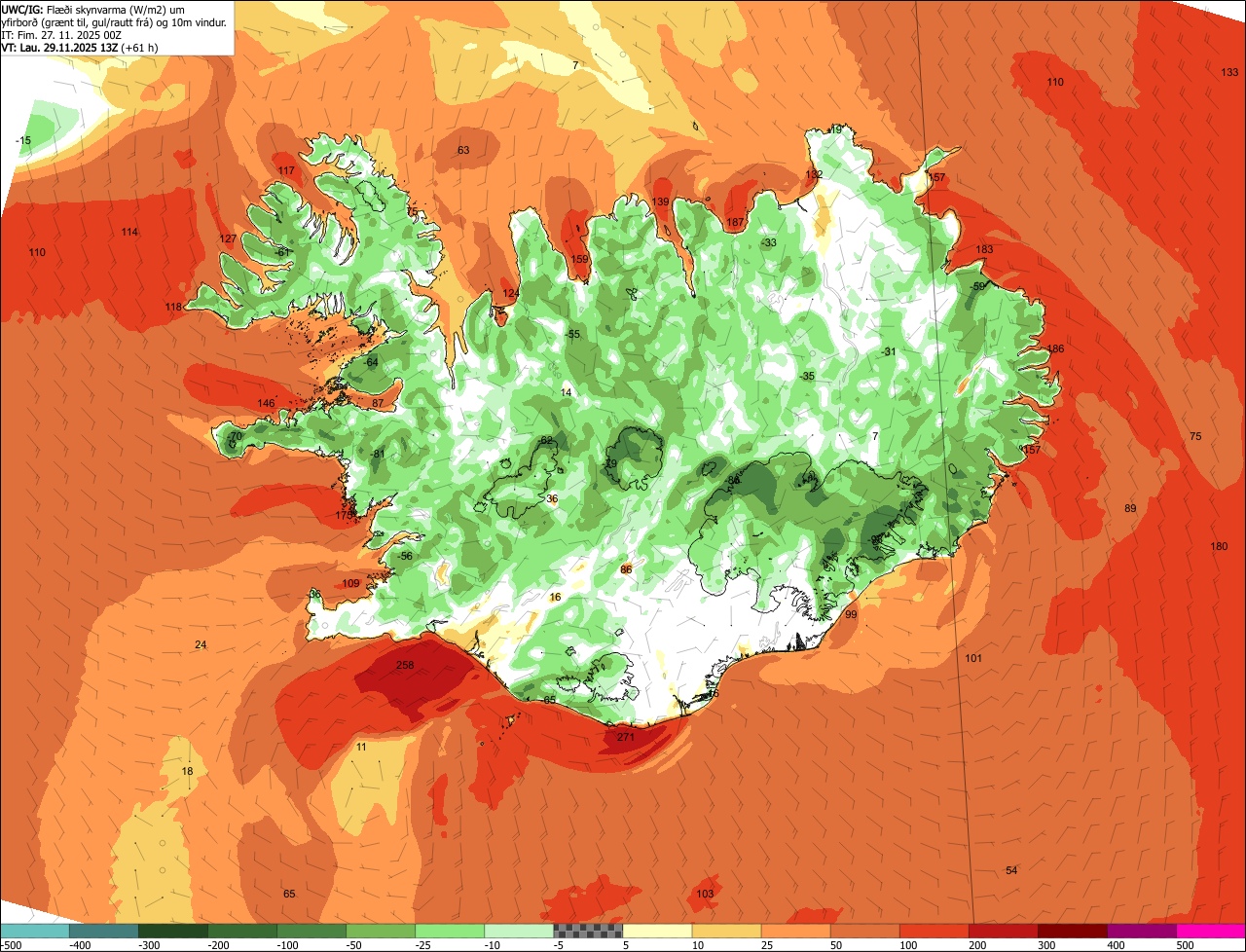Screen dimensions: 1246x952
Task: Click the 63 value north of Iceland
Action: (x=463, y=150)
